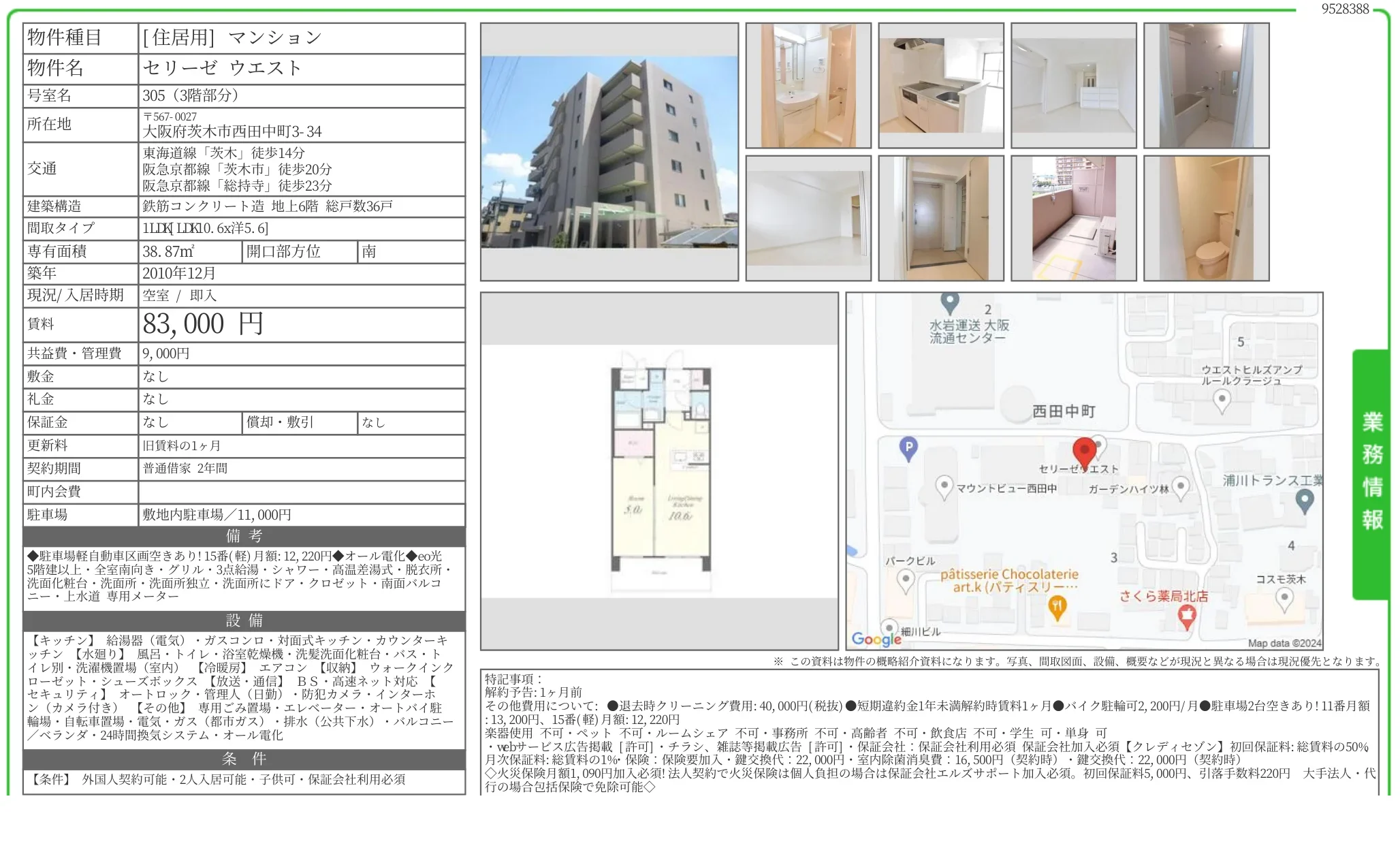Click the 水岩運送 大阪流通センター map pin

[x=950, y=302]
